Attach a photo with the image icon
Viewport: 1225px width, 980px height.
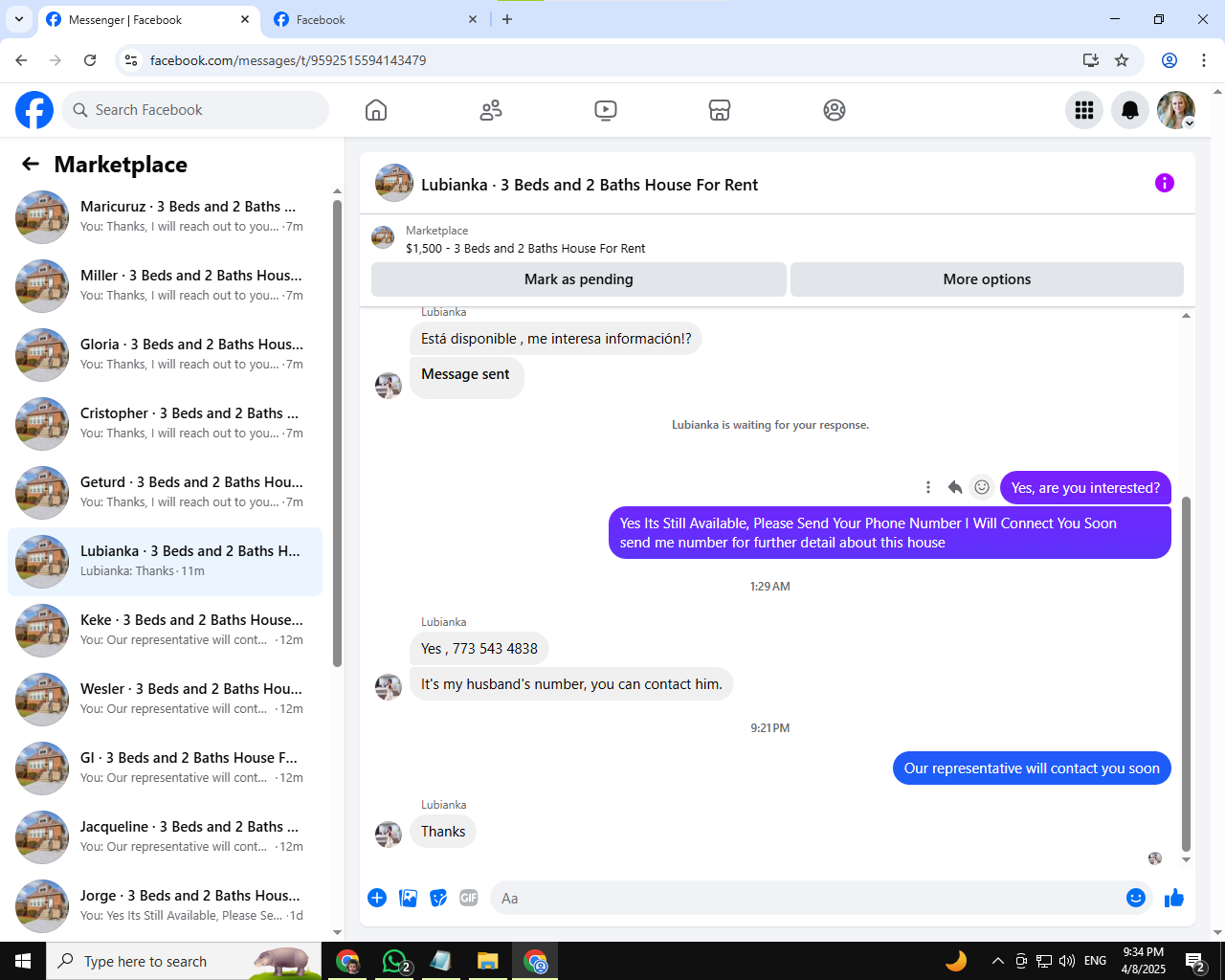point(408,898)
